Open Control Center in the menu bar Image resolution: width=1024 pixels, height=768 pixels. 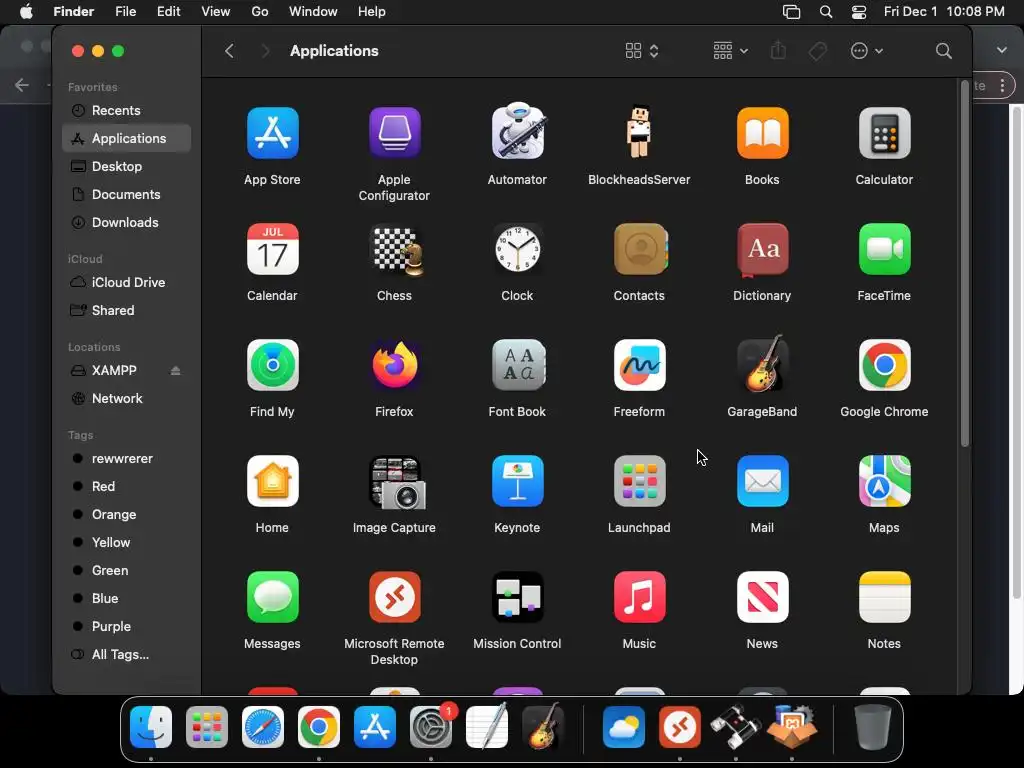(x=859, y=12)
